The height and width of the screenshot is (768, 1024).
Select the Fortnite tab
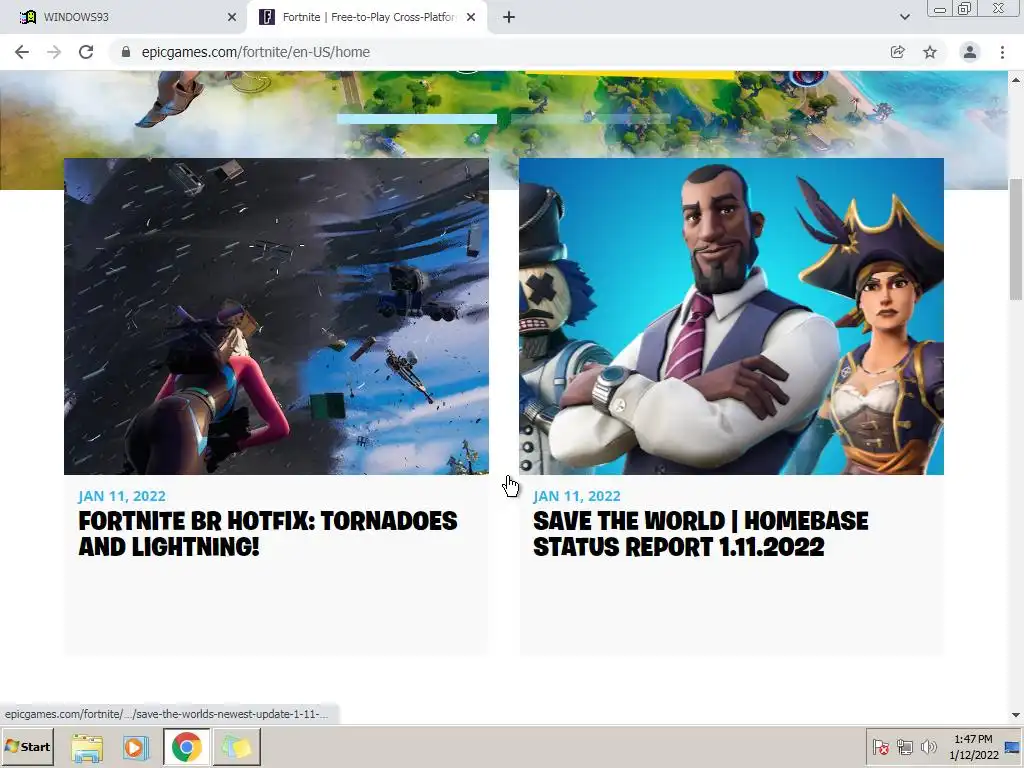[366, 18]
